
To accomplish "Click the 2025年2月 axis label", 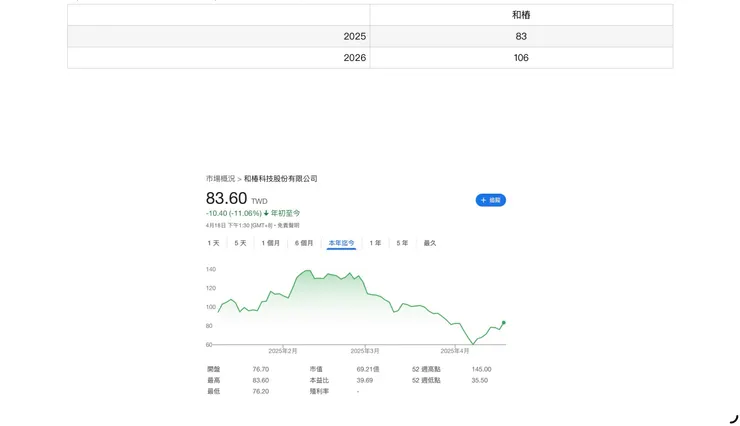I will click(283, 351).
